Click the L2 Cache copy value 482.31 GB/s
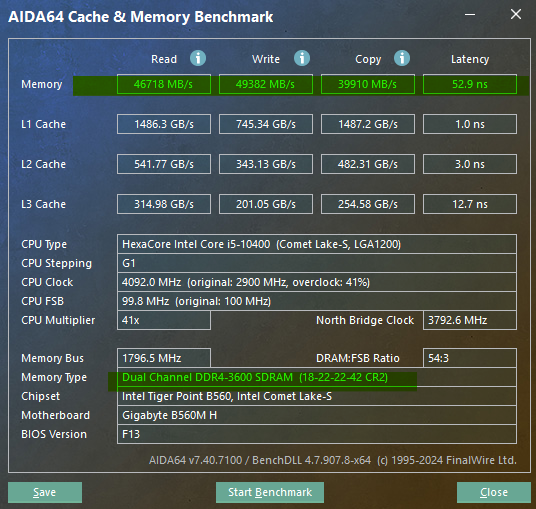This screenshot has width=536, height=509. point(368,164)
